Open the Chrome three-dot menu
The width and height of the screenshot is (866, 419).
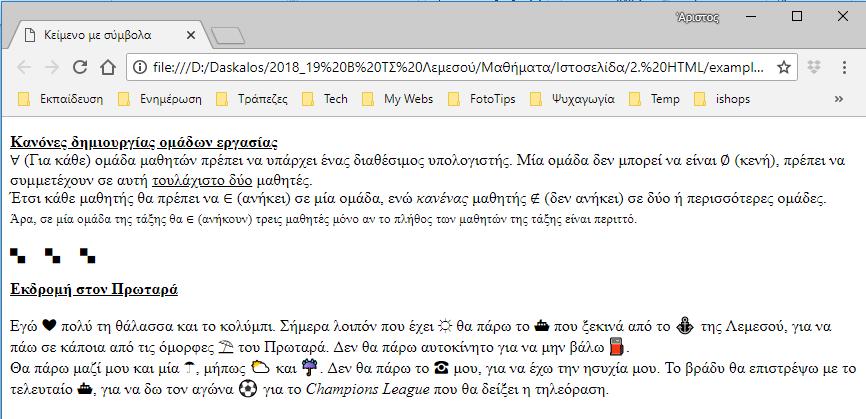pyautogui.click(x=844, y=67)
